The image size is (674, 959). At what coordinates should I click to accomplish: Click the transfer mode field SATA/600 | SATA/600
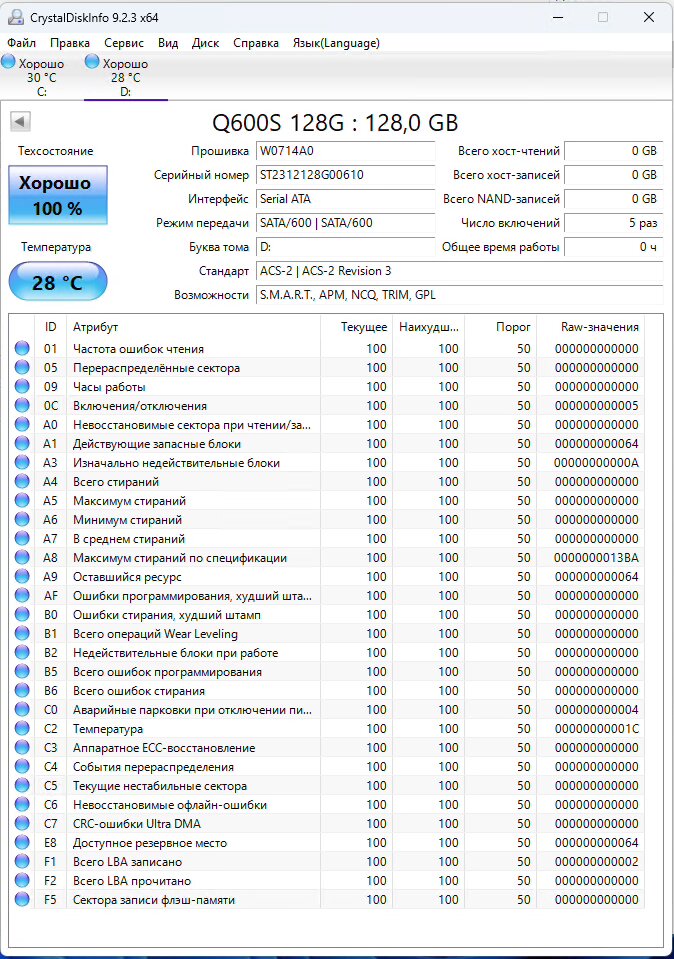tap(346, 223)
